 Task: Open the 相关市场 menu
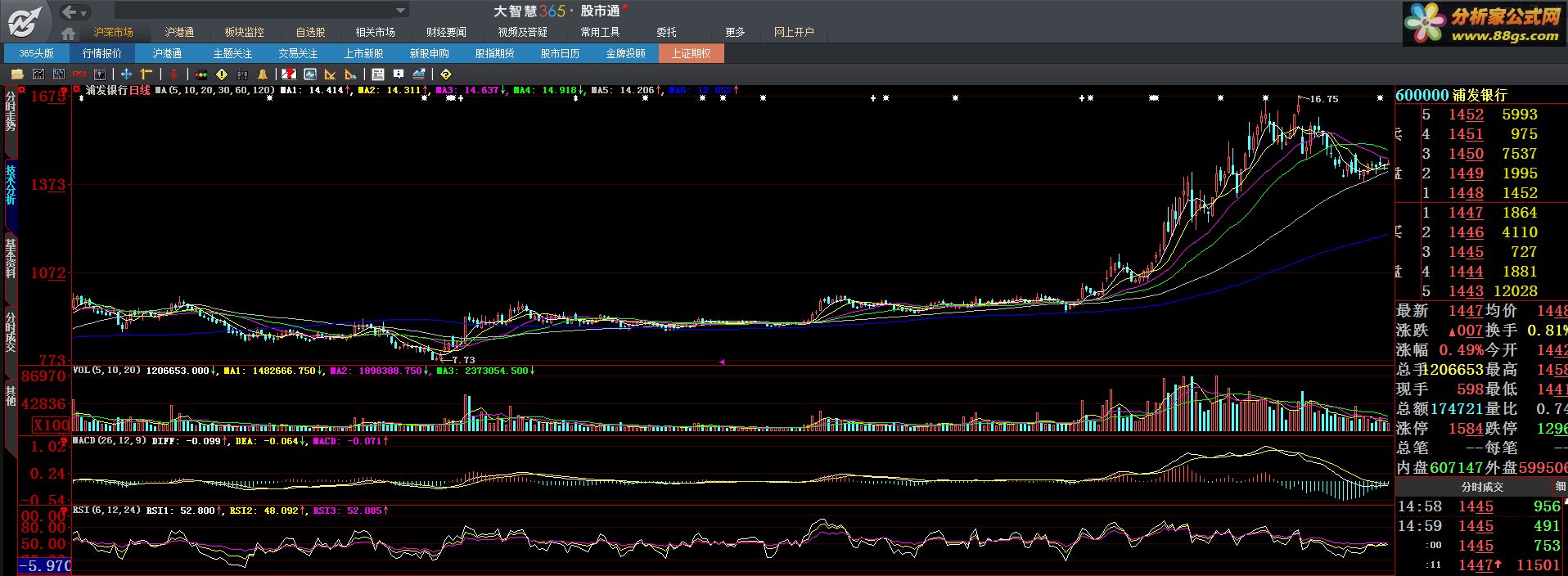[376, 32]
